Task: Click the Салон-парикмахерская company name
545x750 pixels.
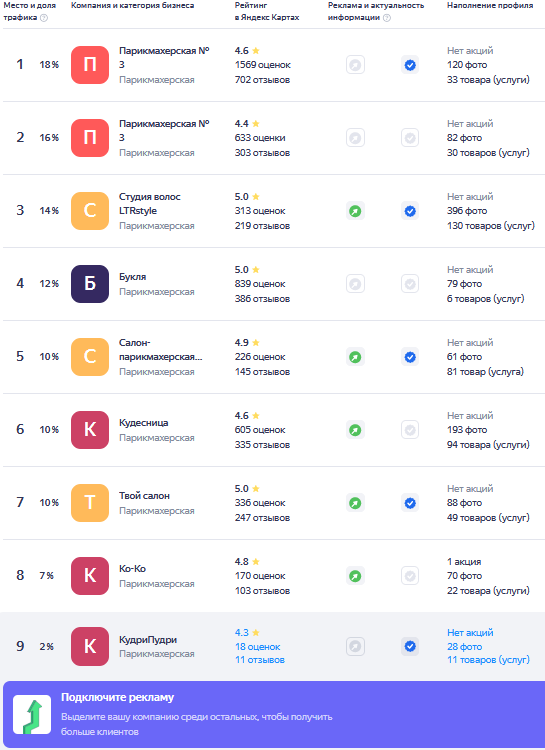Action: point(160,350)
